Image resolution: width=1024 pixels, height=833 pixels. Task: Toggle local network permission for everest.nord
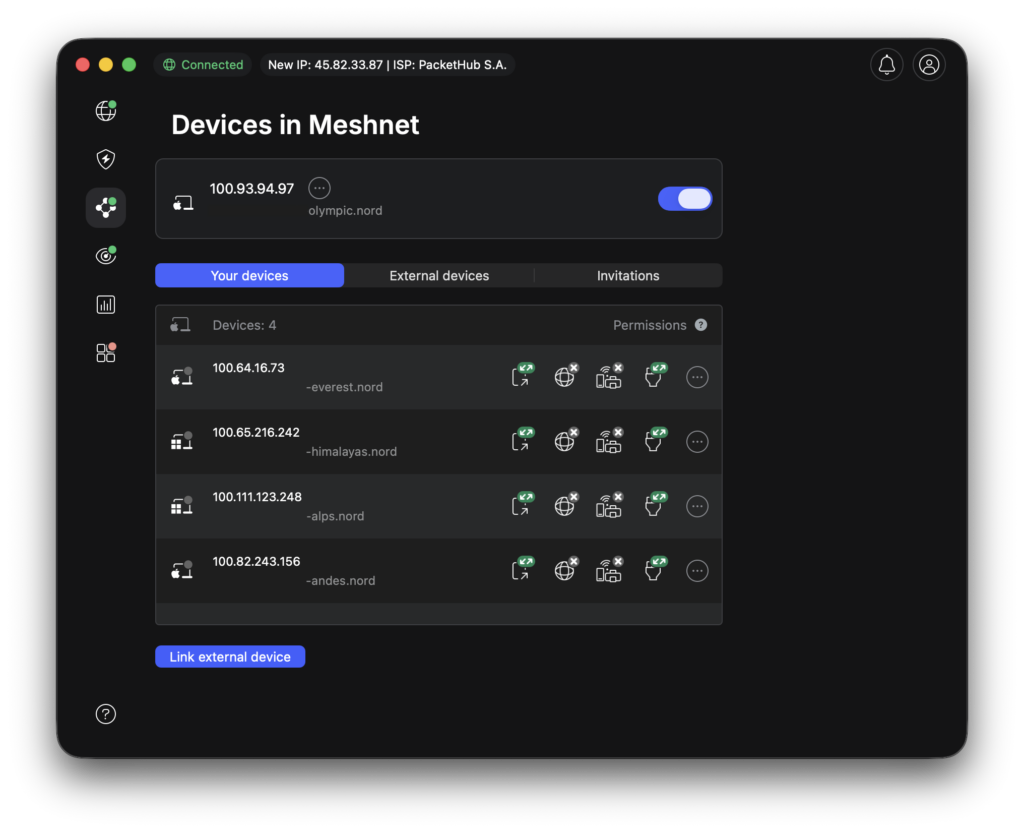609,376
